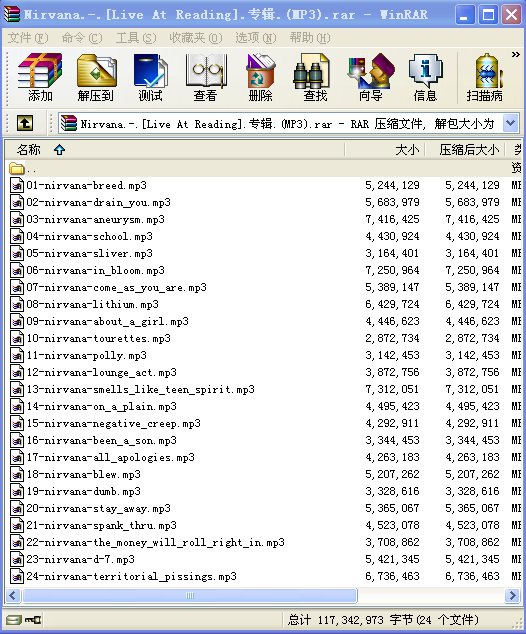Click the file icon for 07-nirvana-come_as_you_are.mp3

[x=17, y=287]
